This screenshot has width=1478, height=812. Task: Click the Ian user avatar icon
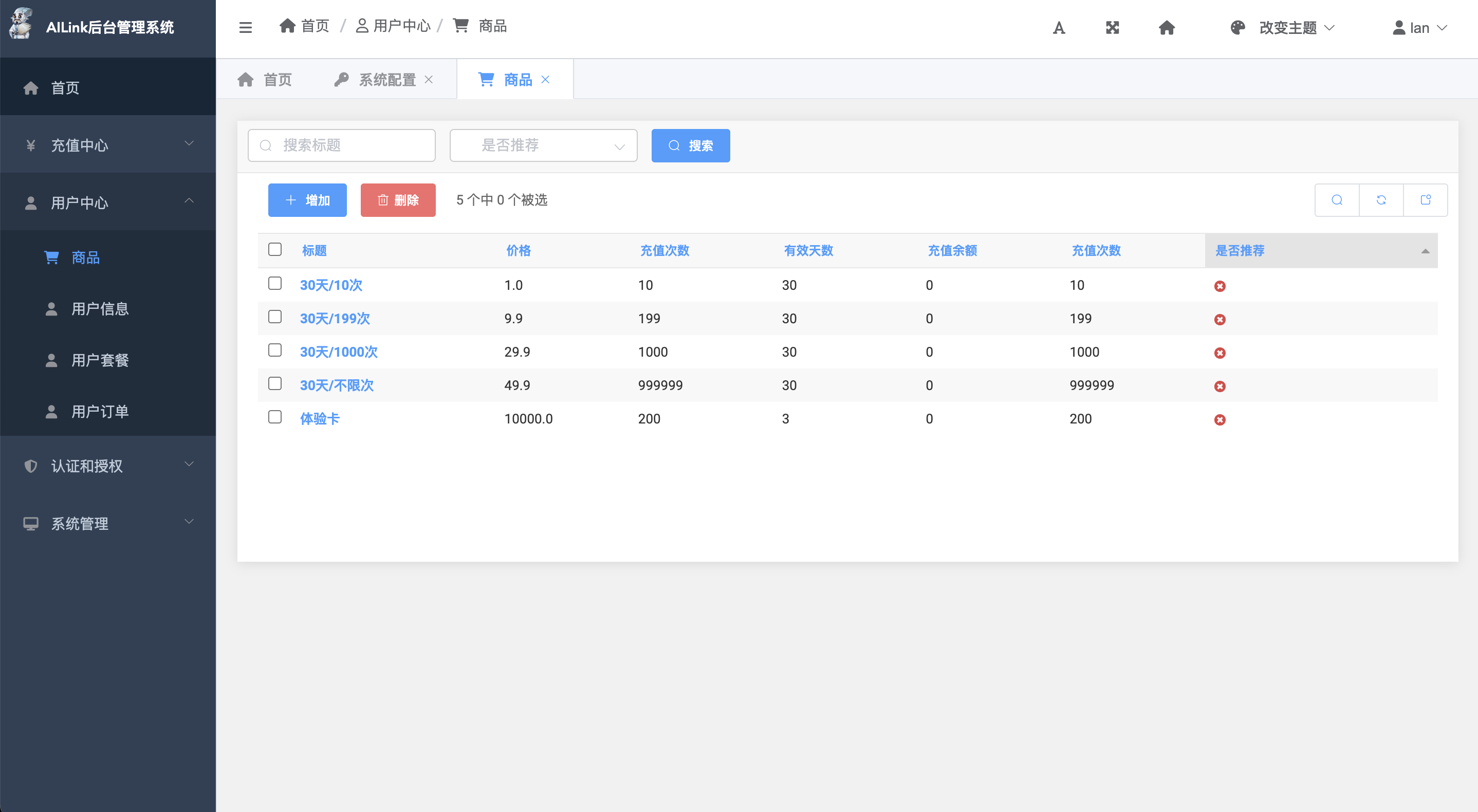[1399, 28]
